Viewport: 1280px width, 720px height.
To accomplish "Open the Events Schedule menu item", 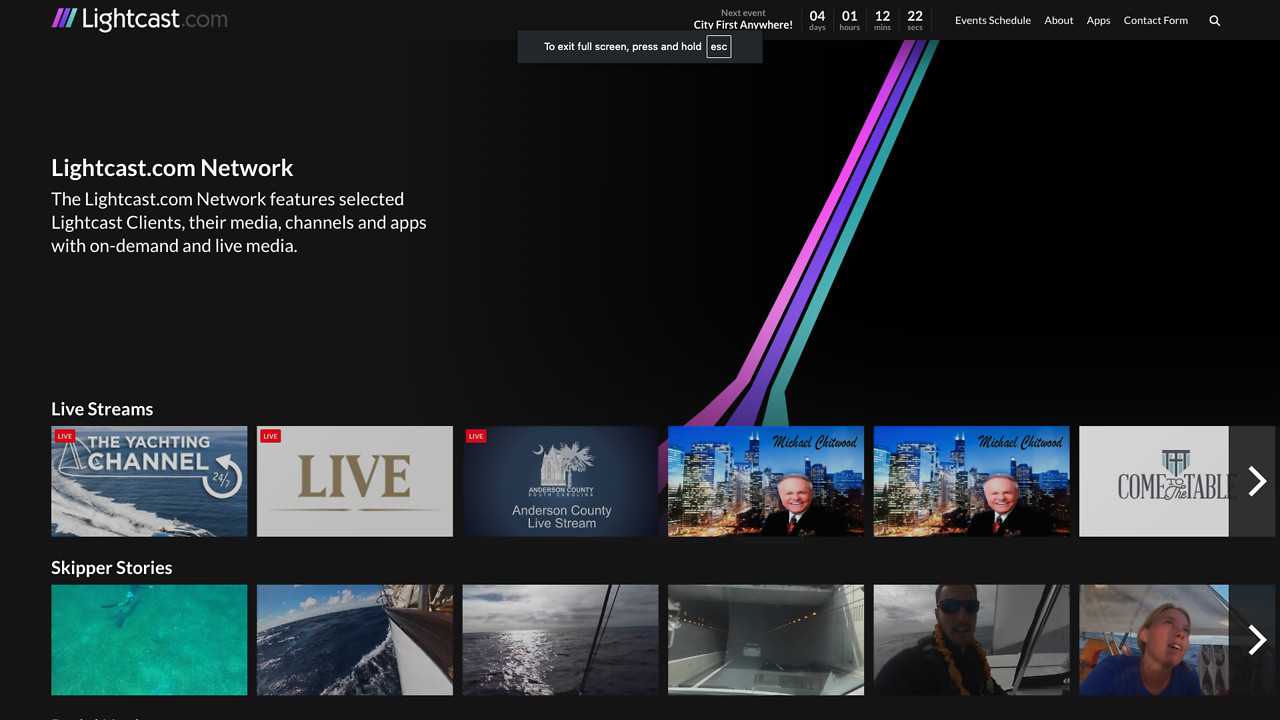I will click(x=993, y=20).
